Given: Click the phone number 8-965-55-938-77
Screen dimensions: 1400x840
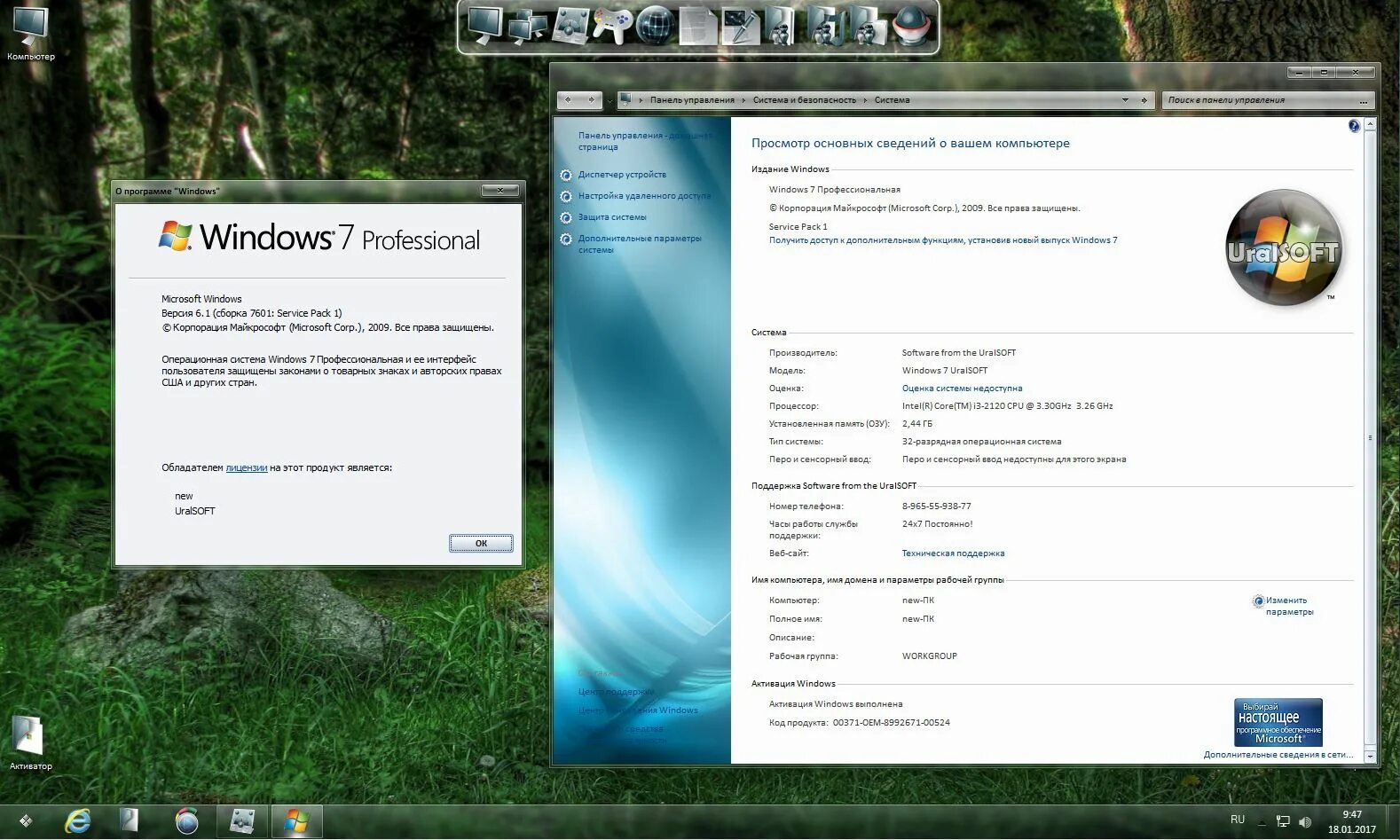Looking at the screenshot, I should [936, 506].
